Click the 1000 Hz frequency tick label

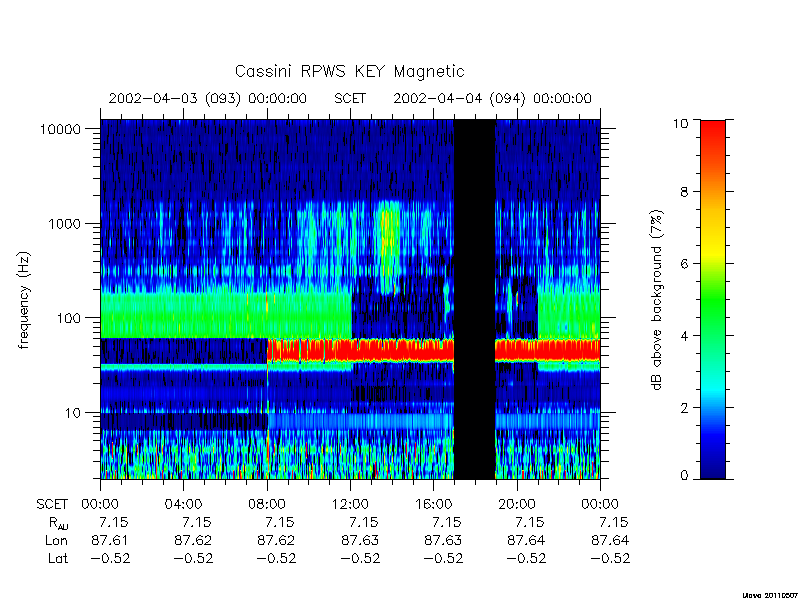64,223
